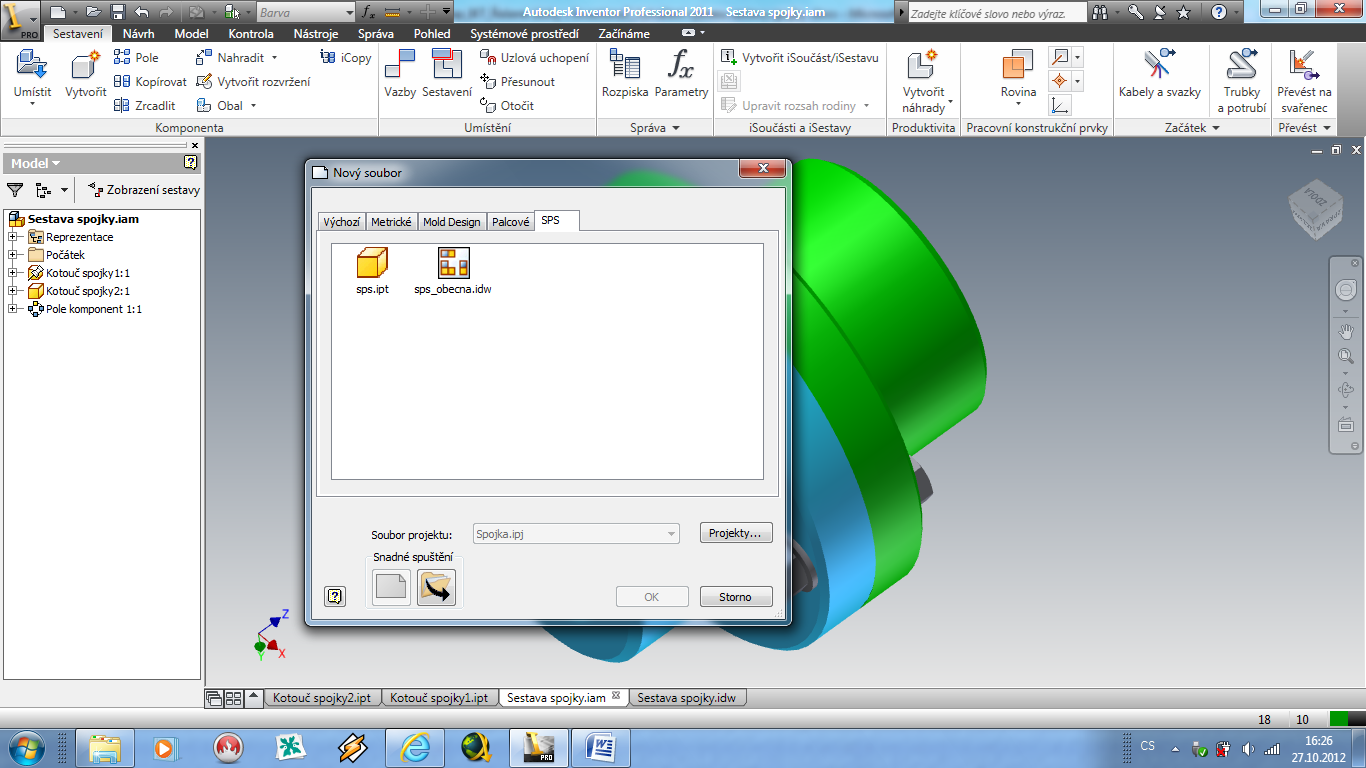Click Kabely a svazky tool
1366x768 pixels.
coord(1159,74)
